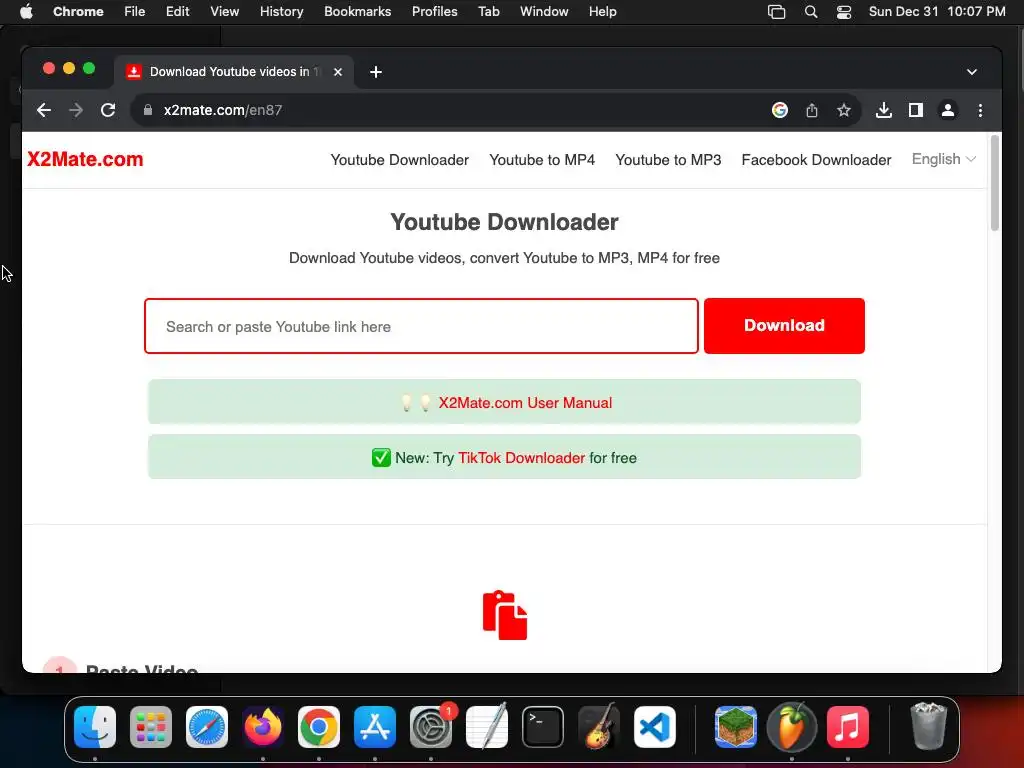Open Tab menu
Image resolution: width=1024 pixels, height=768 pixels.
[488, 12]
